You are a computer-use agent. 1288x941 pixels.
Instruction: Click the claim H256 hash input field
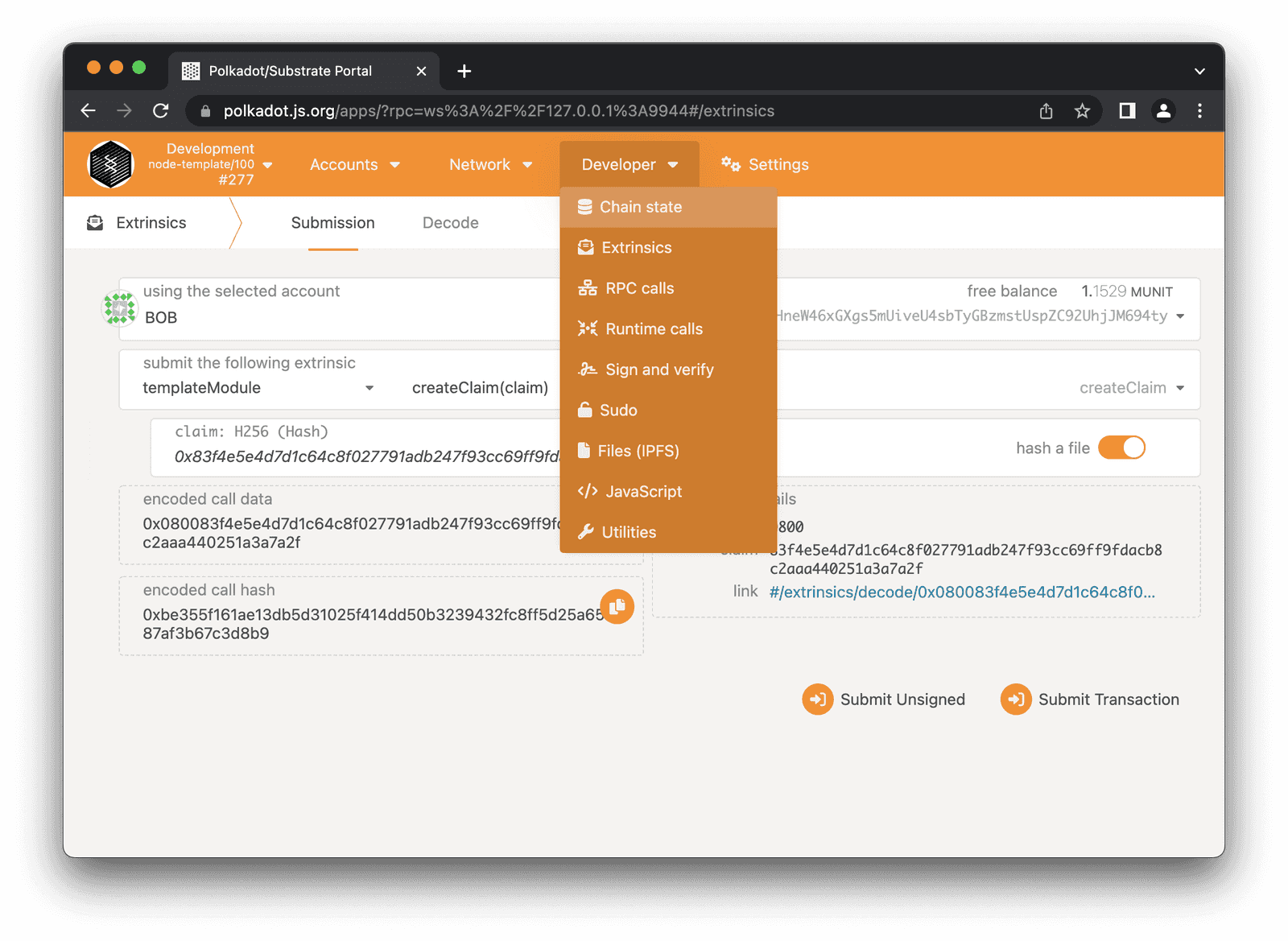(362, 456)
